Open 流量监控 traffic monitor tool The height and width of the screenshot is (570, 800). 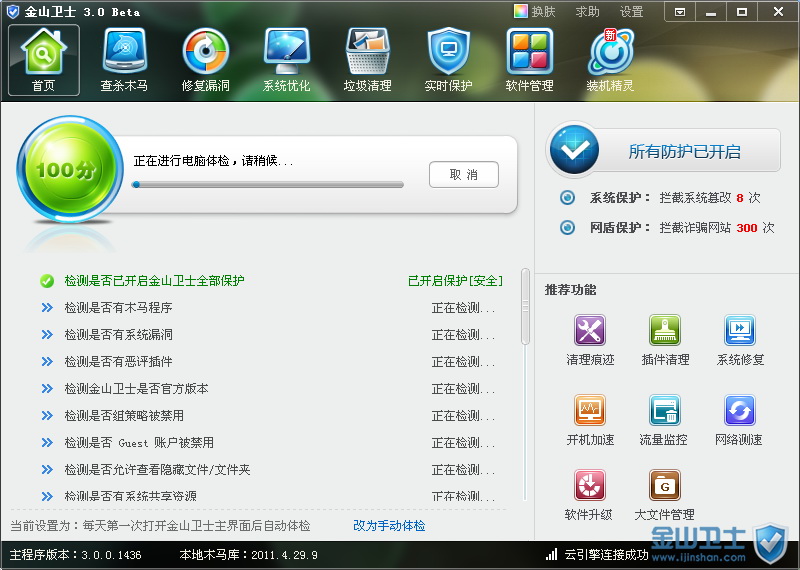664,420
